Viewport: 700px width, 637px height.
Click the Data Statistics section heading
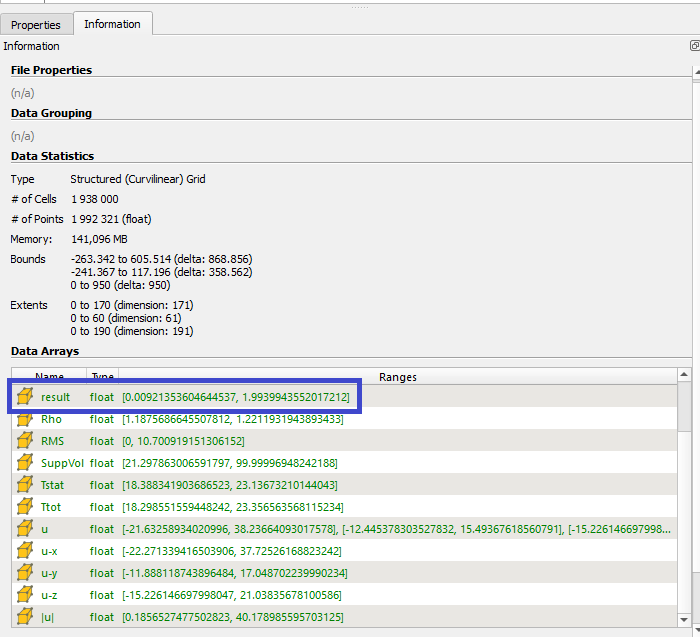pos(52,156)
